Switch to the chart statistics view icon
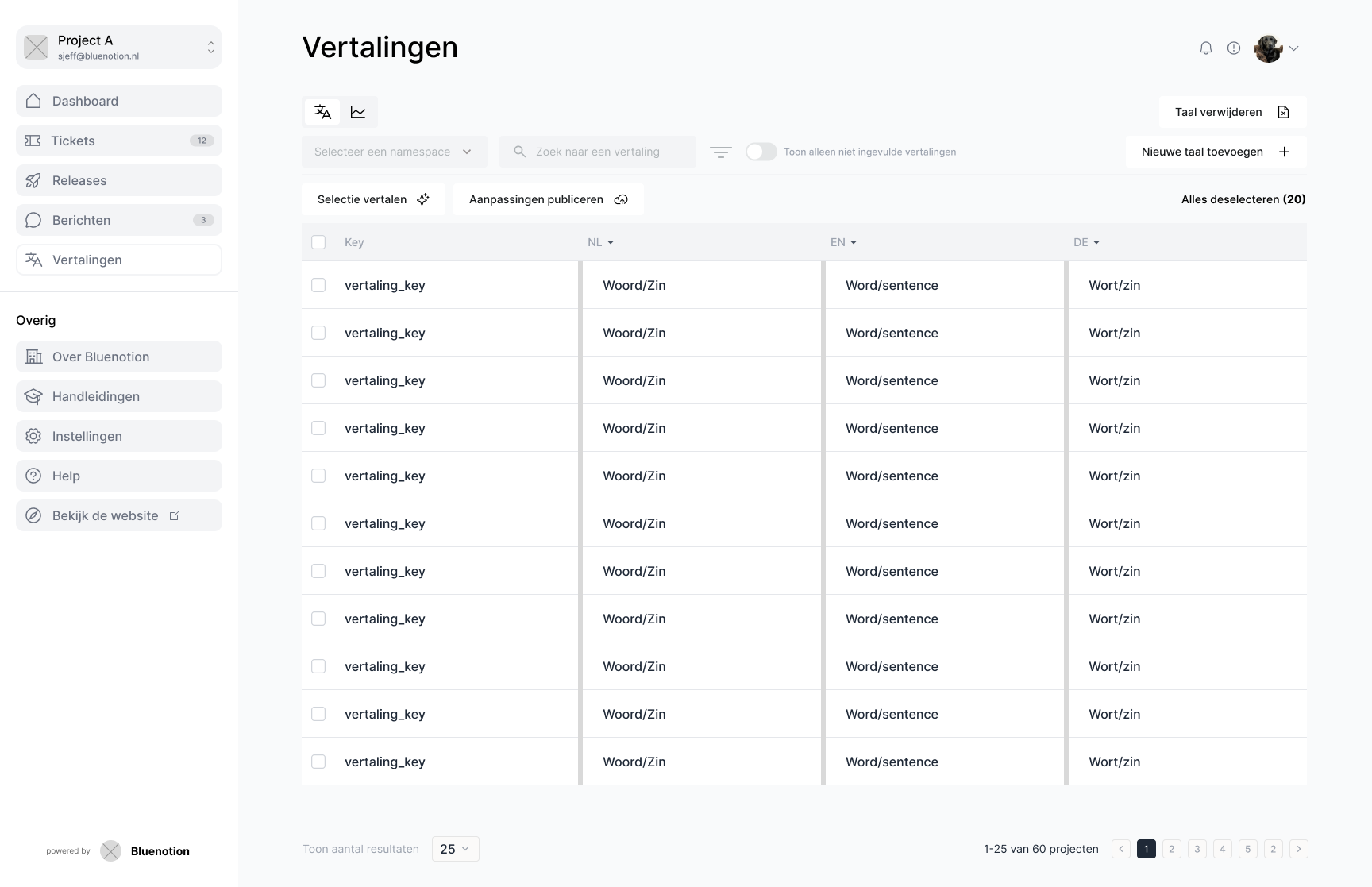1372x887 pixels. tap(358, 112)
